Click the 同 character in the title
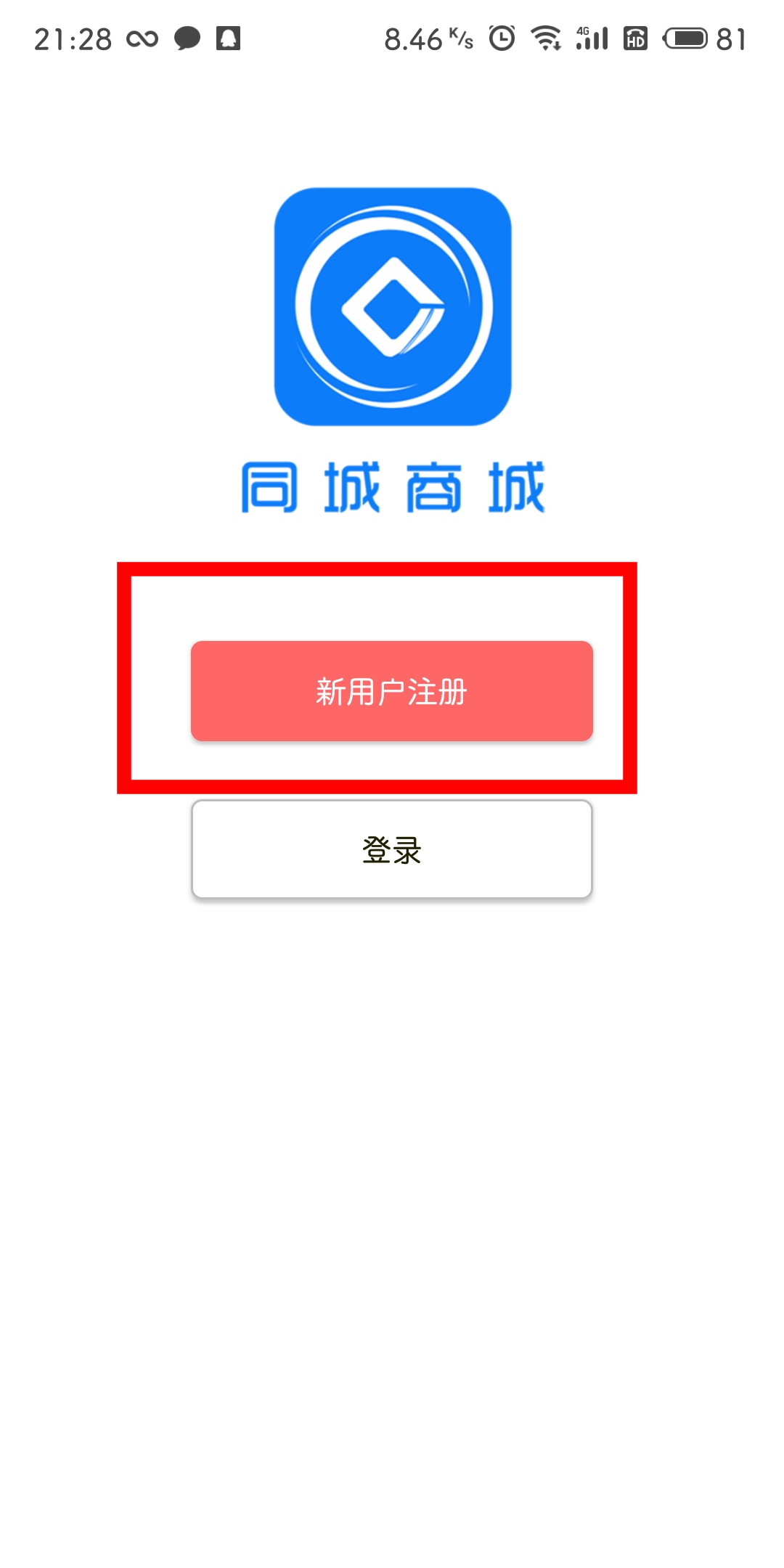Screen dimensions: 784x1568 pos(269,487)
